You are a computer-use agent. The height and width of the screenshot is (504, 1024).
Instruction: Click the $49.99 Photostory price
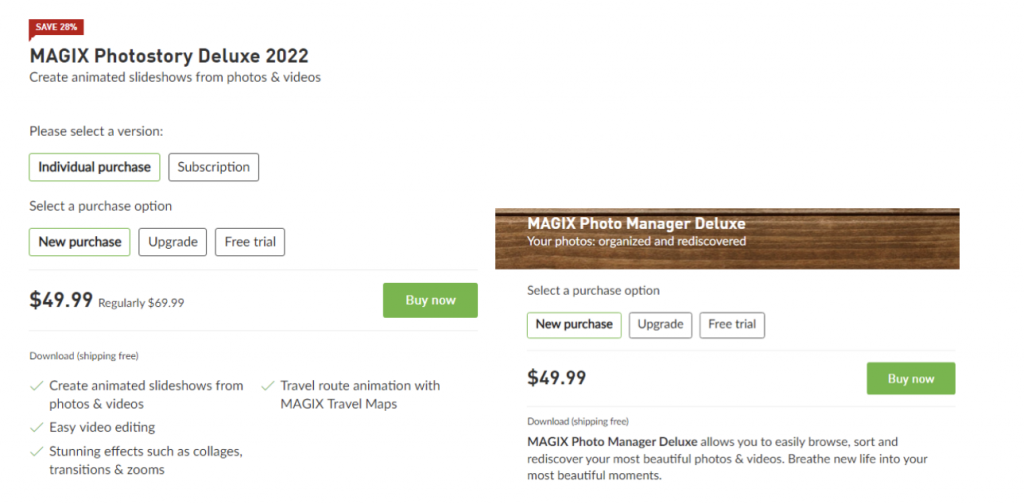pyautogui.click(x=61, y=300)
